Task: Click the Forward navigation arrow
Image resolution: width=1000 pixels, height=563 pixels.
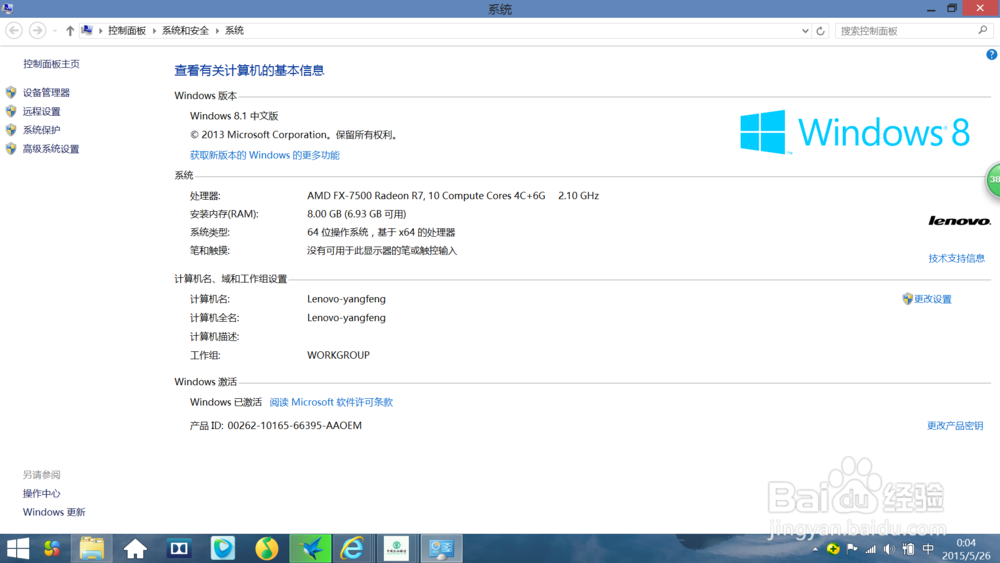Action: coord(38,31)
